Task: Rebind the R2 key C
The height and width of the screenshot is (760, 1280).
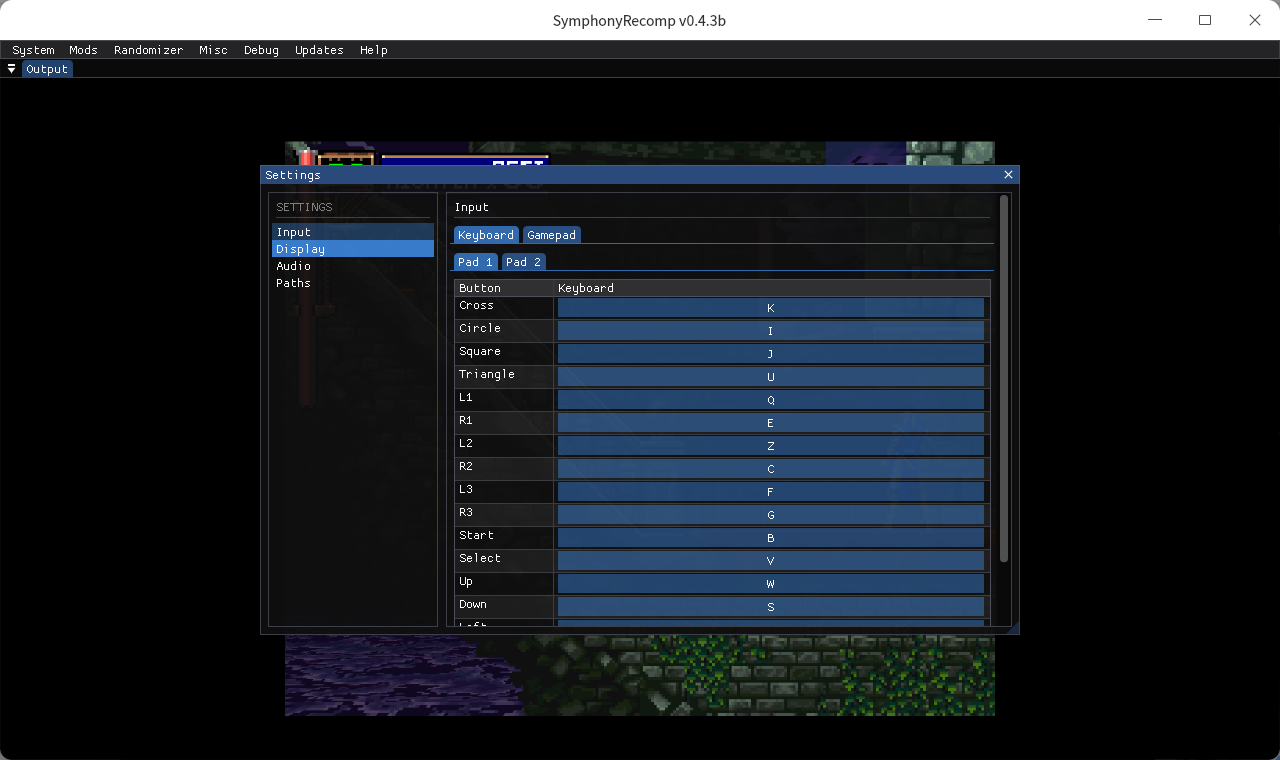Action: click(x=771, y=469)
